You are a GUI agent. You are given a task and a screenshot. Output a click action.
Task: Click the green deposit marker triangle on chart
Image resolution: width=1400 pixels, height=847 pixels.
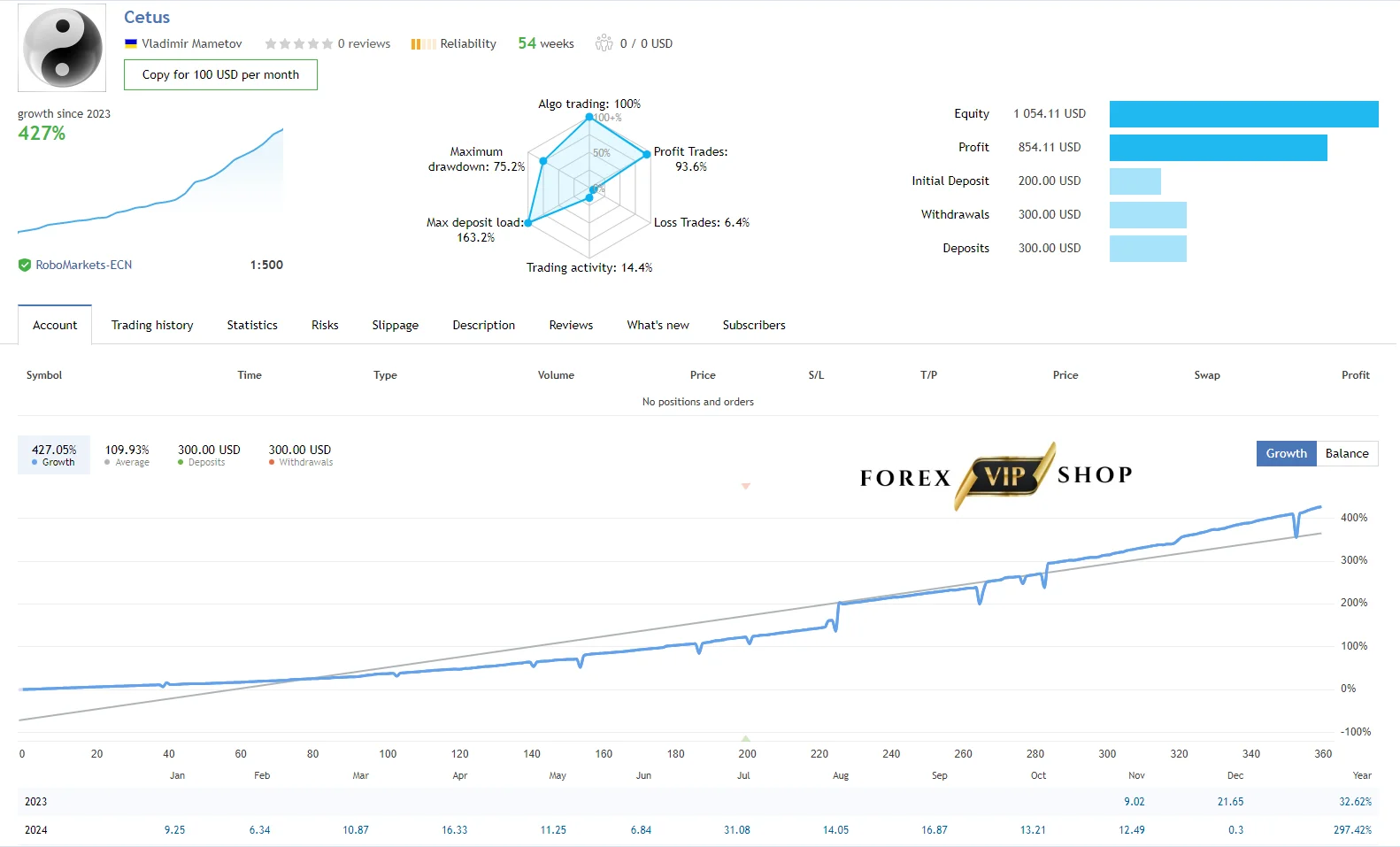tap(746, 738)
